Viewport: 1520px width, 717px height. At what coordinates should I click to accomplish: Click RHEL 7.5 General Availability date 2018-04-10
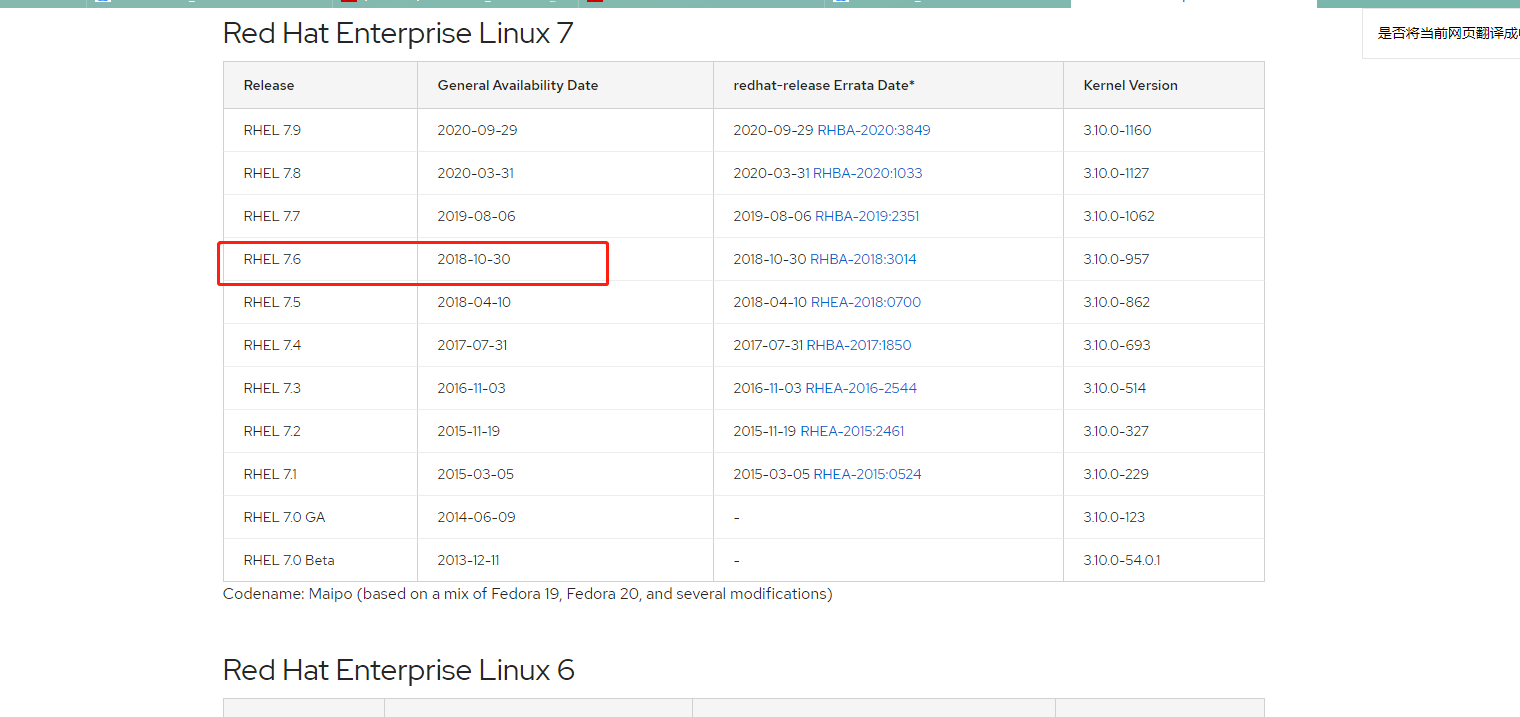tap(473, 302)
